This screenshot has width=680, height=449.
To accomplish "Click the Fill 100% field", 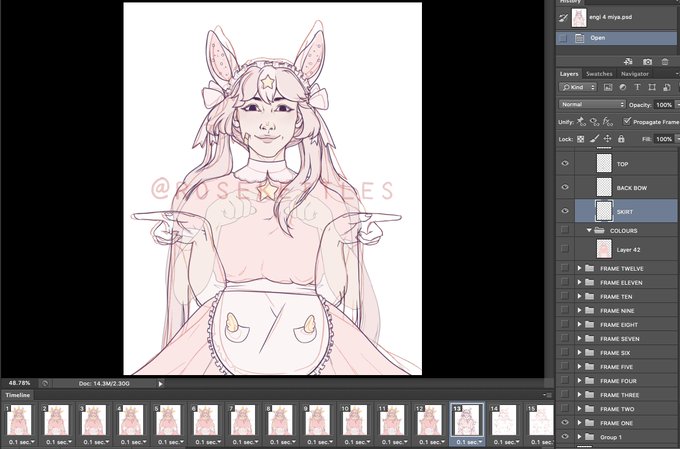I will tap(664, 139).
